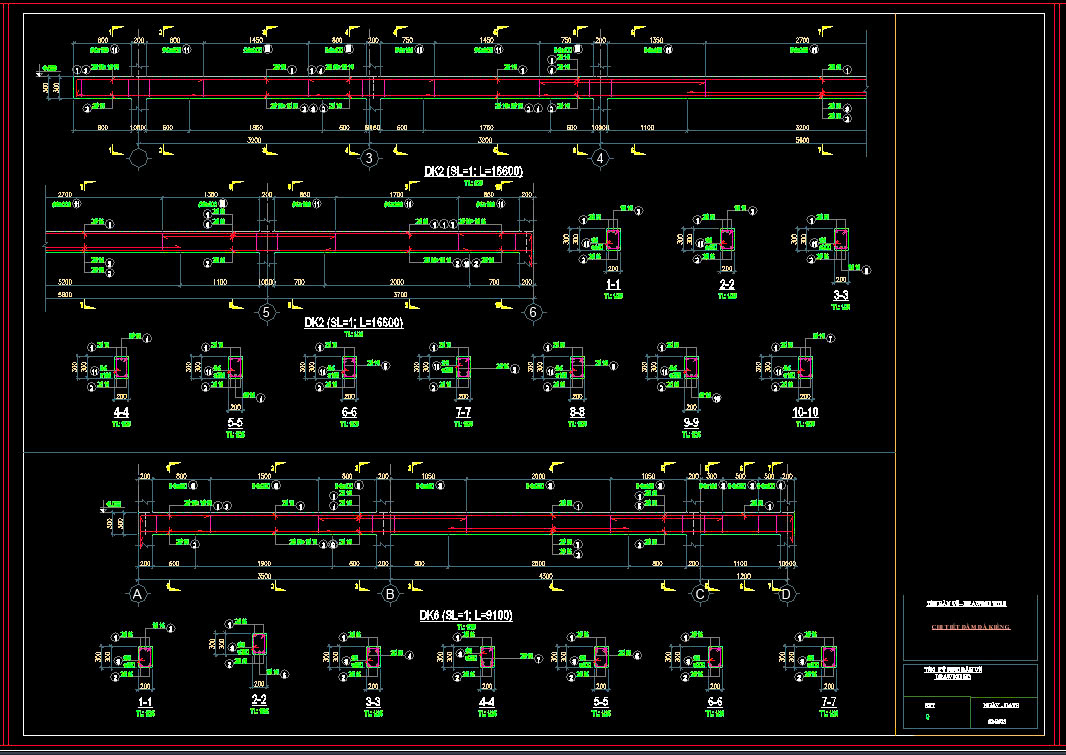Pick grid axis bubble 5
This screenshot has height=755, width=1066.
[x=266, y=313]
